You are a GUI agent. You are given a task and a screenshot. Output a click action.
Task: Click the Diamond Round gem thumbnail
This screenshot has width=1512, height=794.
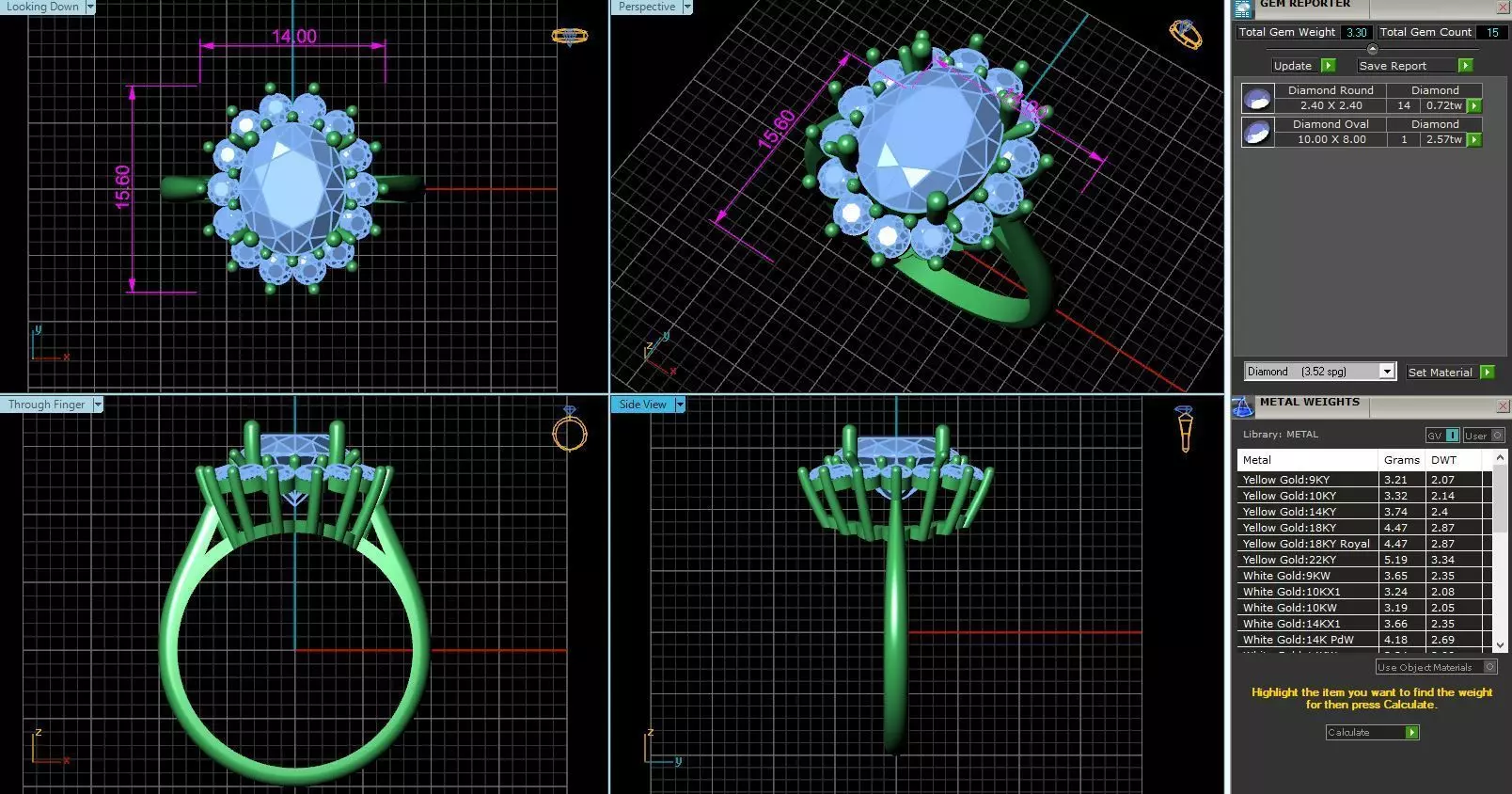[1257, 98]
